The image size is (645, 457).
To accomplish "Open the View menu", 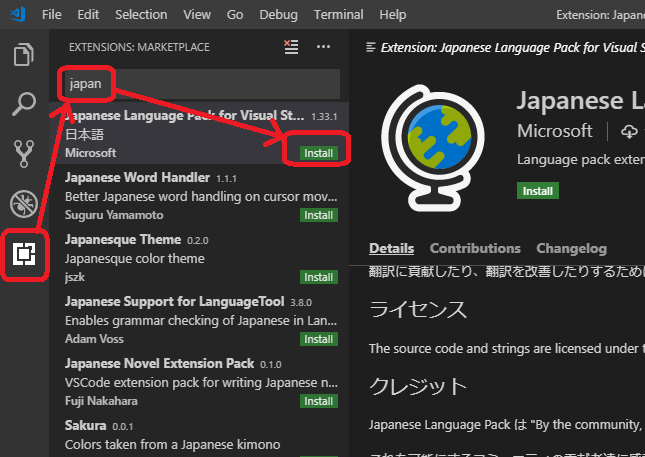I will click(x=197, y=15).
